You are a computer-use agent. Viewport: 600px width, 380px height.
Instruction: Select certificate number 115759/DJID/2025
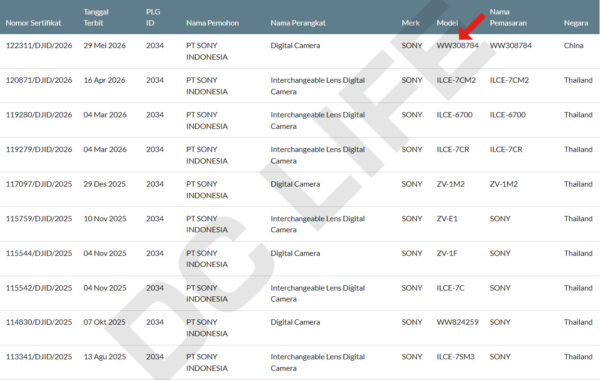39,219
